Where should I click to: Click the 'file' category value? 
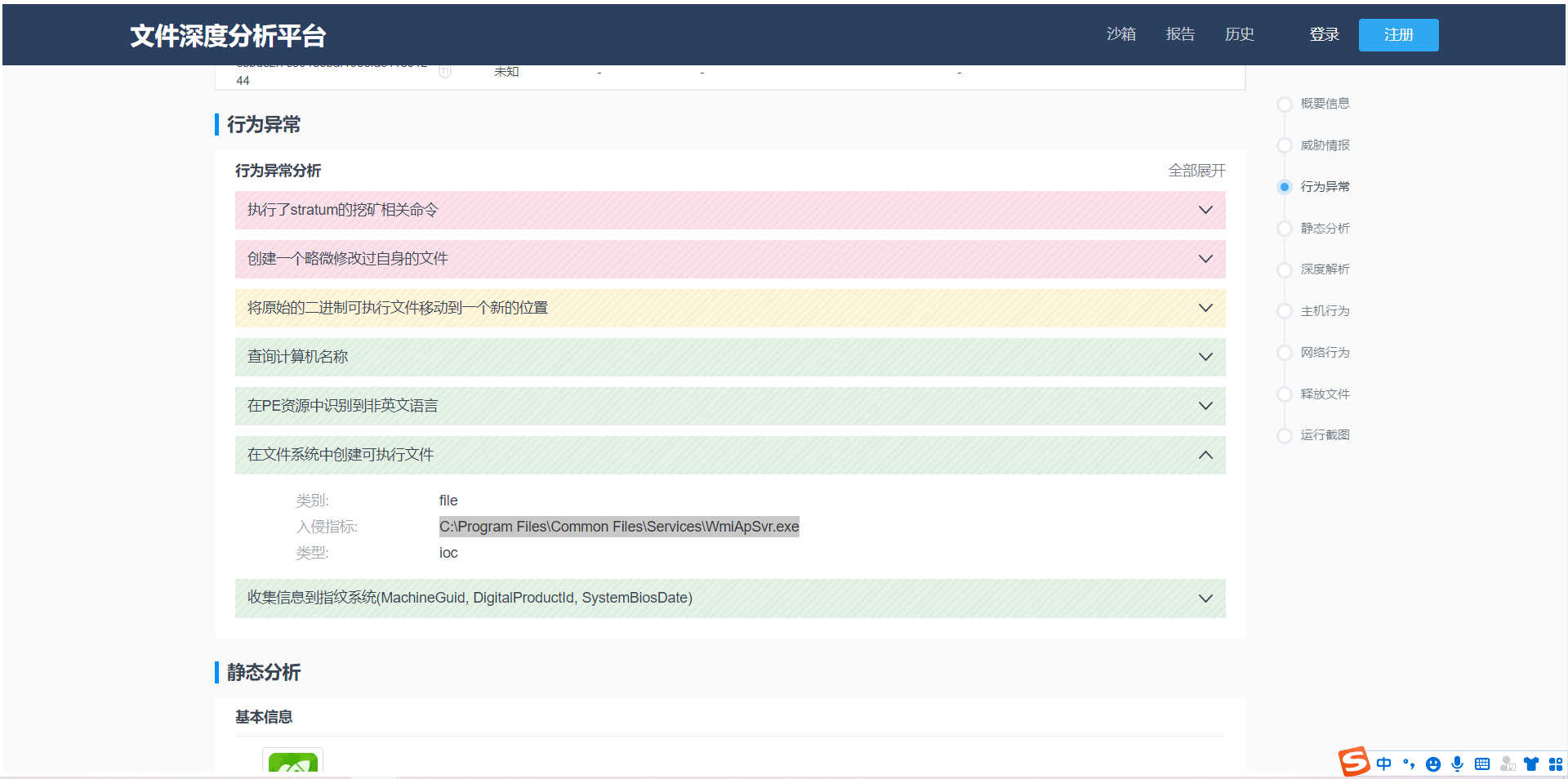[448, 501]
